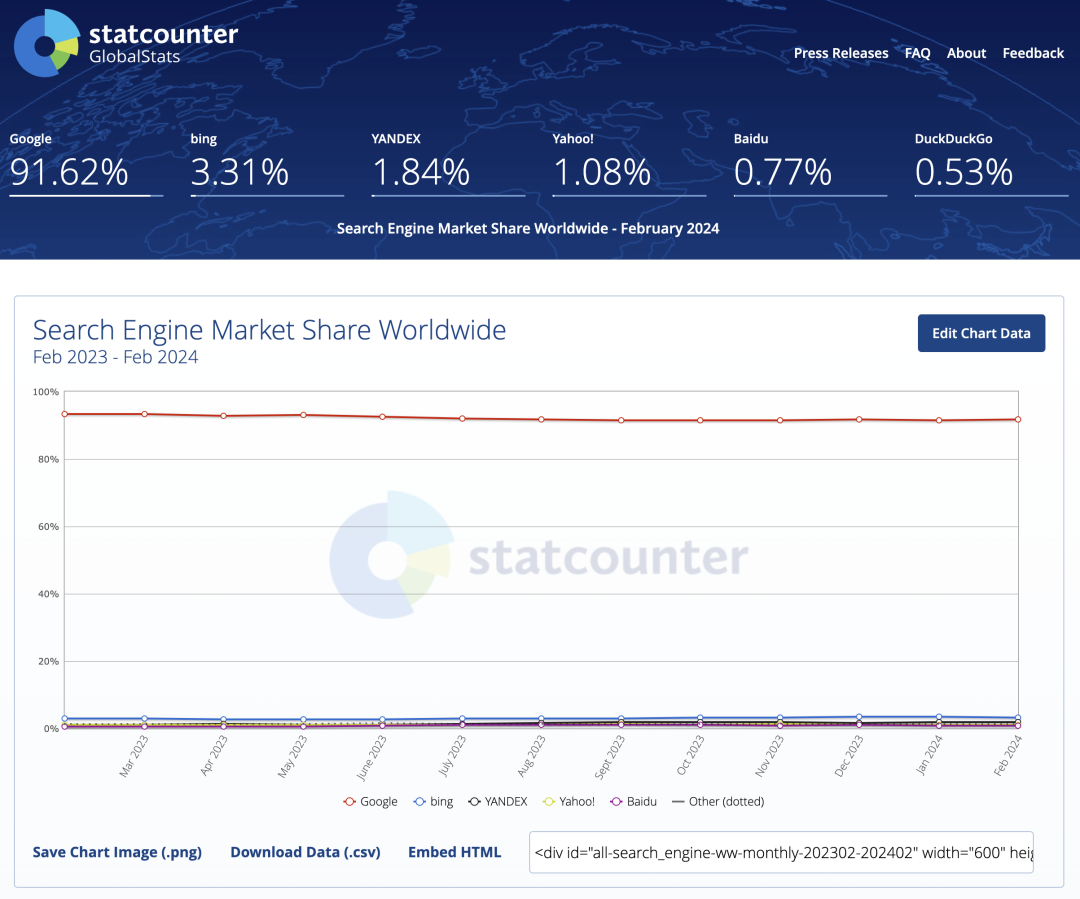
Task: Toggle YANDEX series in chart legend
Action: [497, 801]
